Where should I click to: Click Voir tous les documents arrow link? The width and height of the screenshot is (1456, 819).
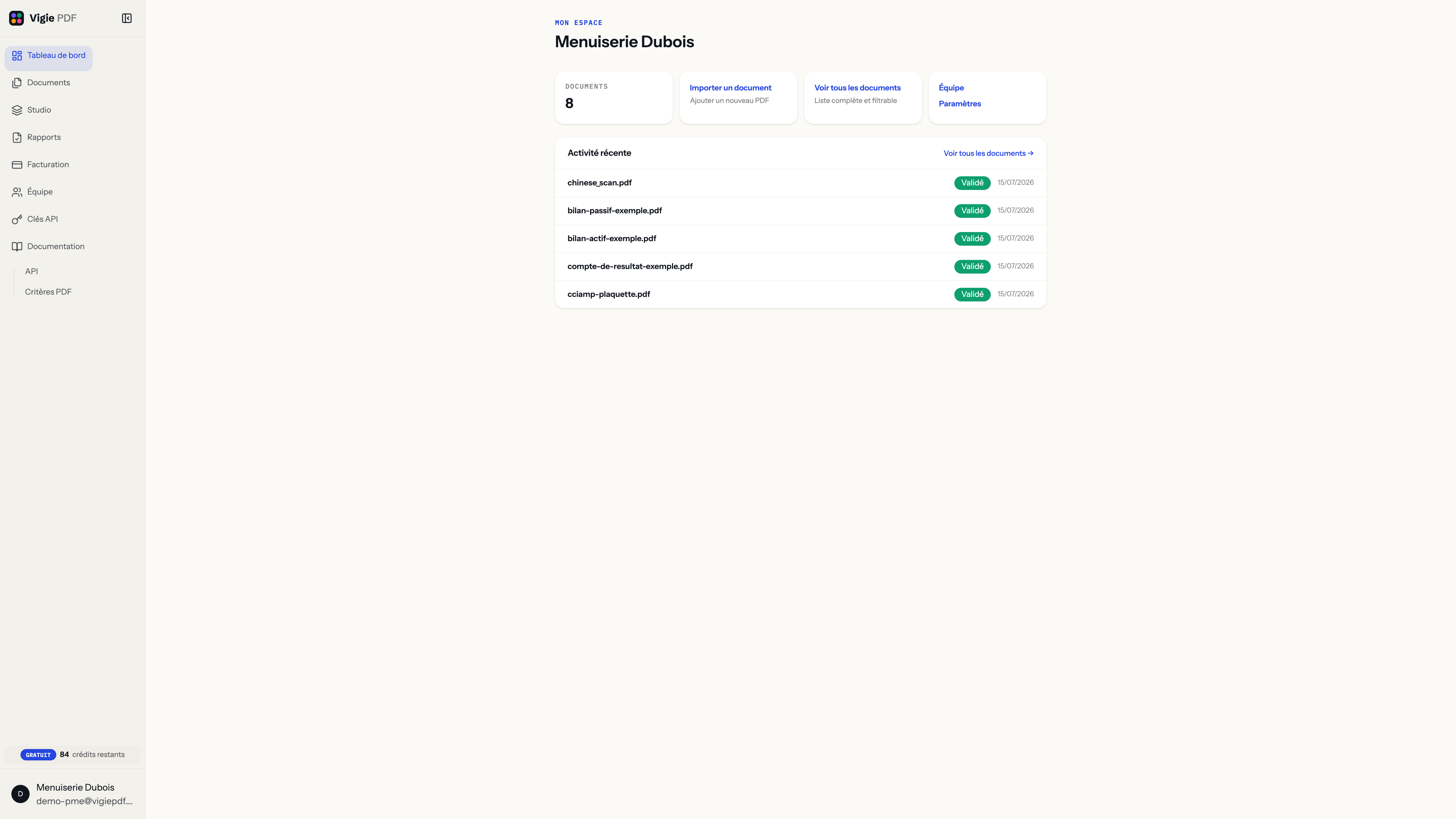tap(988, 153)
